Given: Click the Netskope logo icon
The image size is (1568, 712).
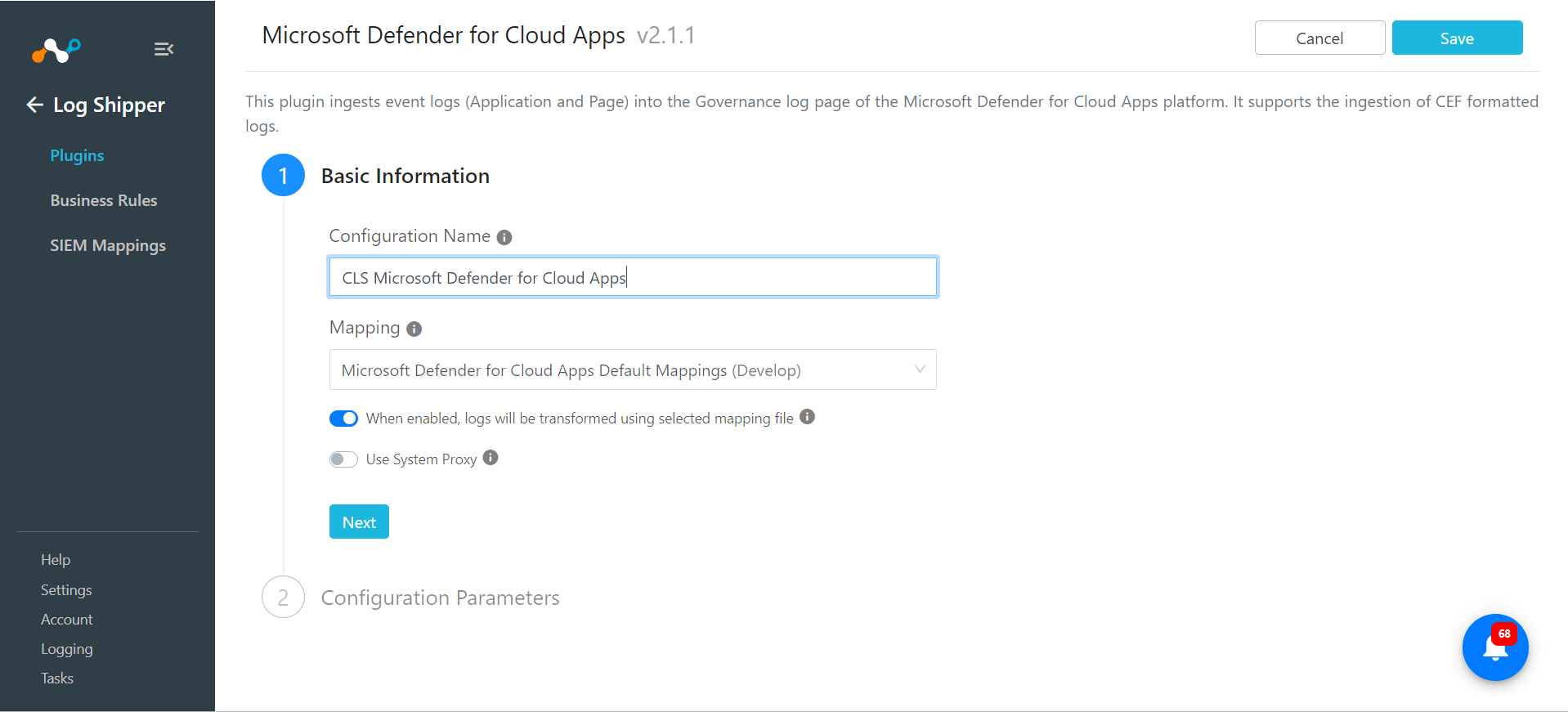Looking at the screenshot, I should pos(56,51).
